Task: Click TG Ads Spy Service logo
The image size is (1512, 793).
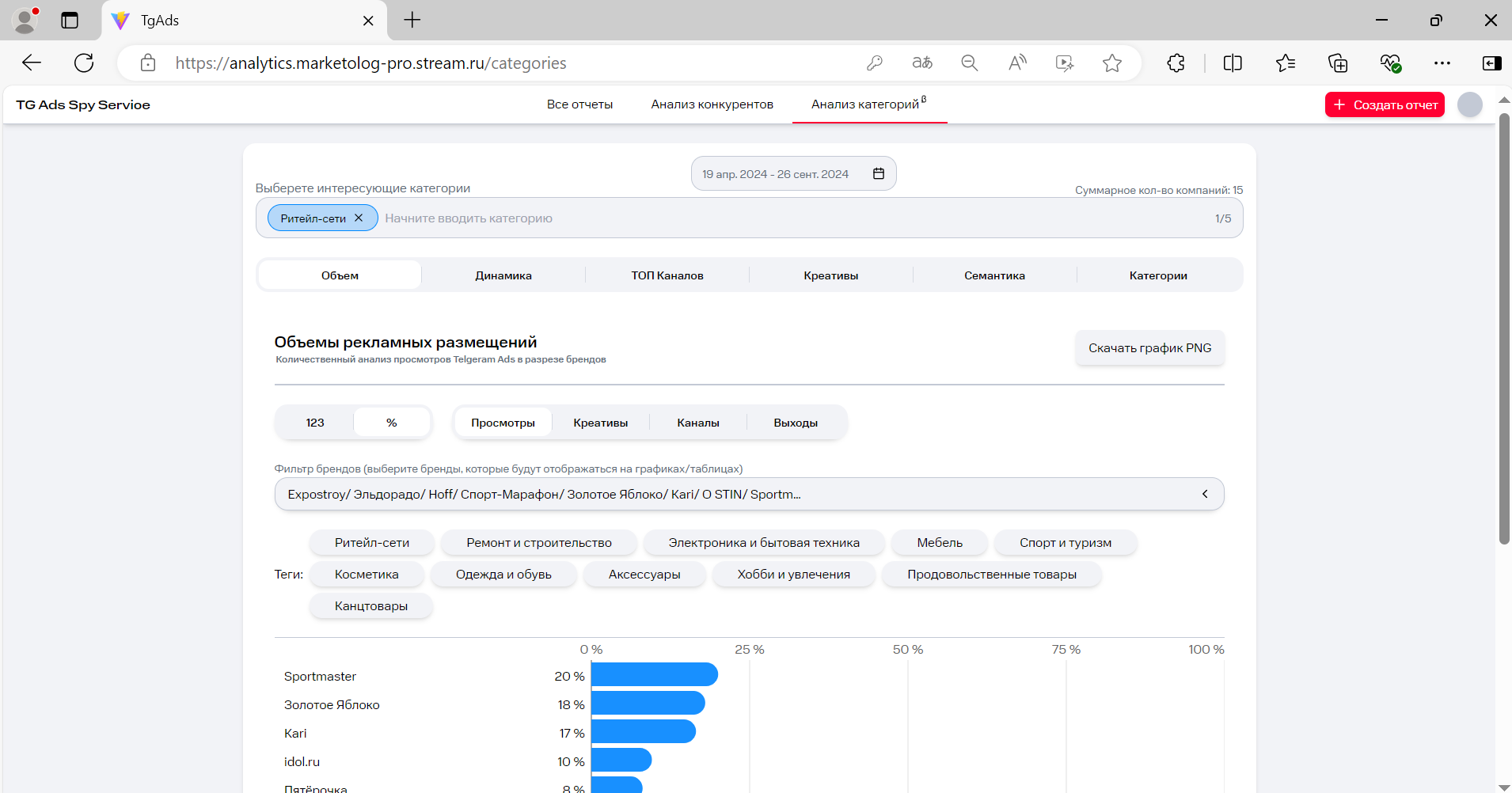Action: [83, 104]
